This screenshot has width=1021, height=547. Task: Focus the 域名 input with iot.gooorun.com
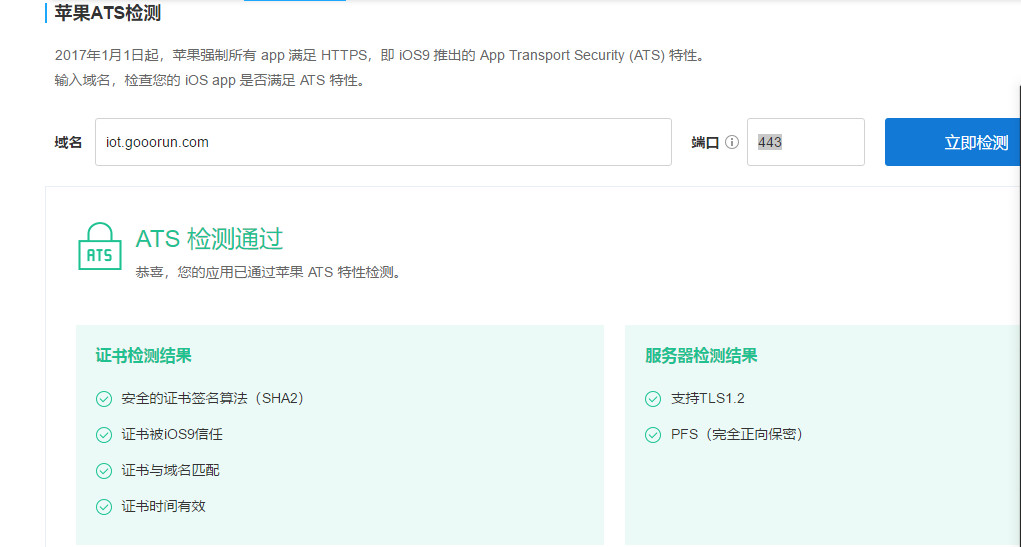click(383, 142)
